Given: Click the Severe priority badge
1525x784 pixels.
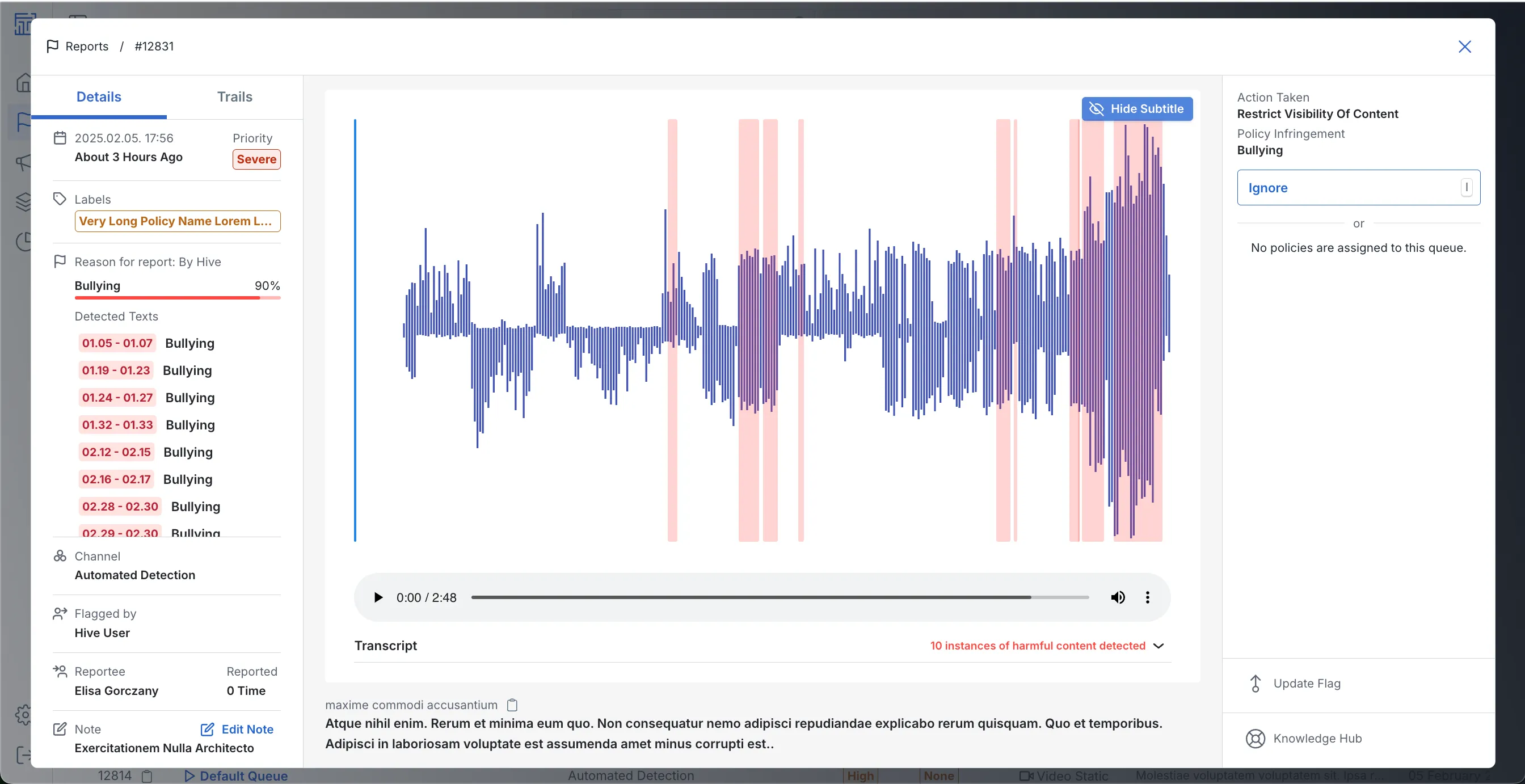Looking at the screenshot, I should click(256, 159).
